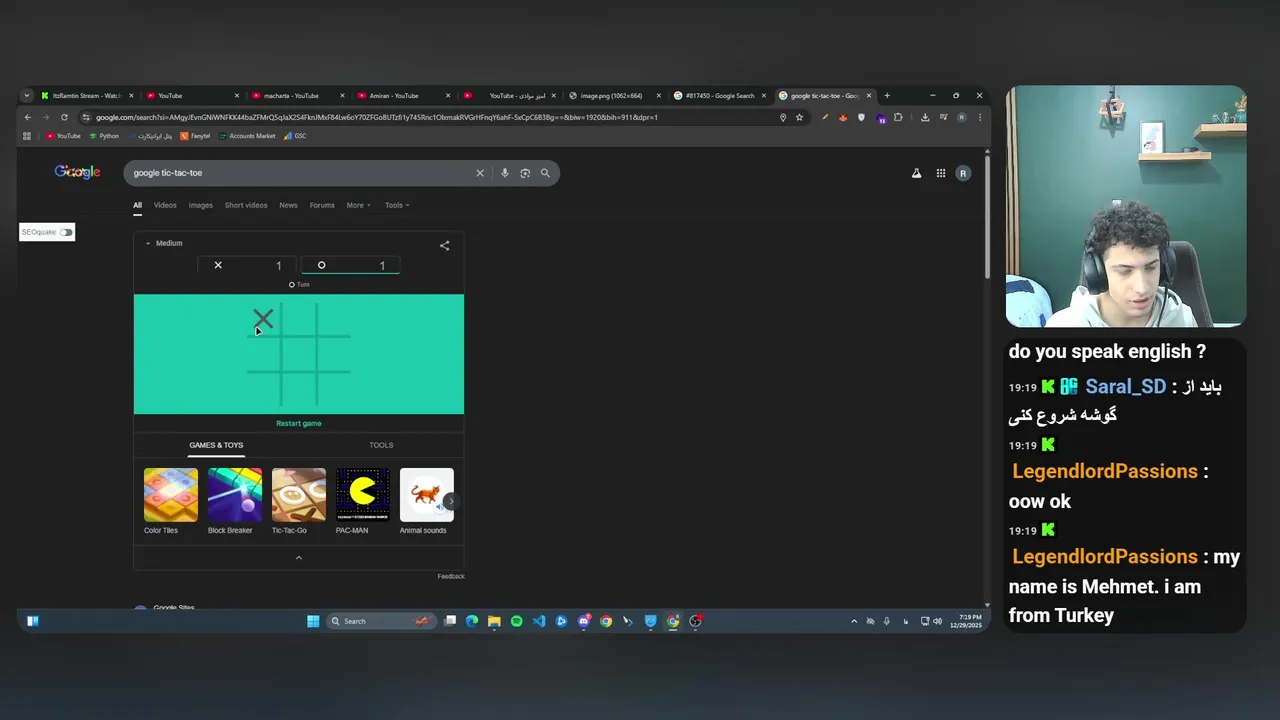Click Restart game link

click(298, 423)
